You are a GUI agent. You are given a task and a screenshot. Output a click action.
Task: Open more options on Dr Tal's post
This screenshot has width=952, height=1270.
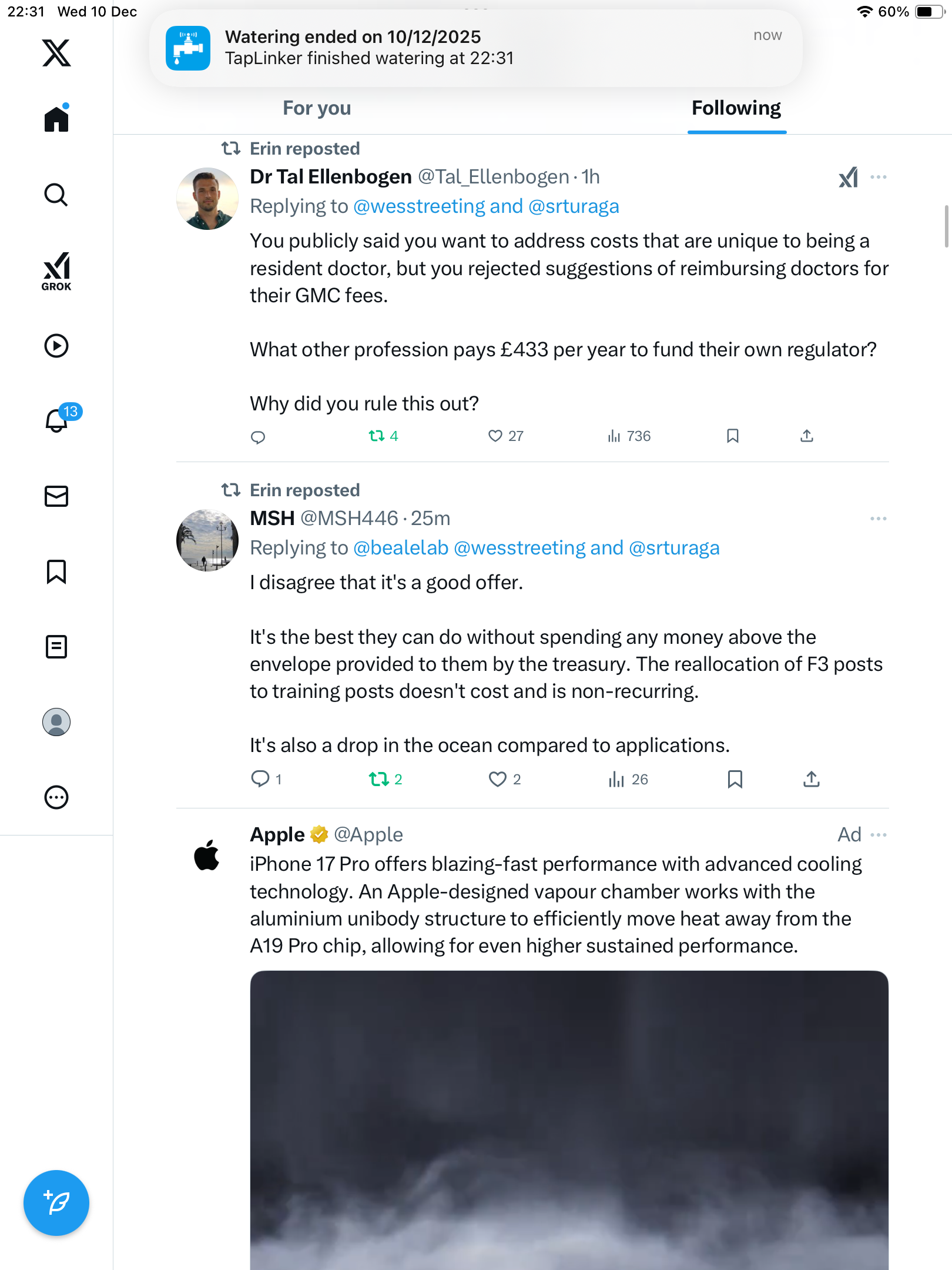(879, 177)
